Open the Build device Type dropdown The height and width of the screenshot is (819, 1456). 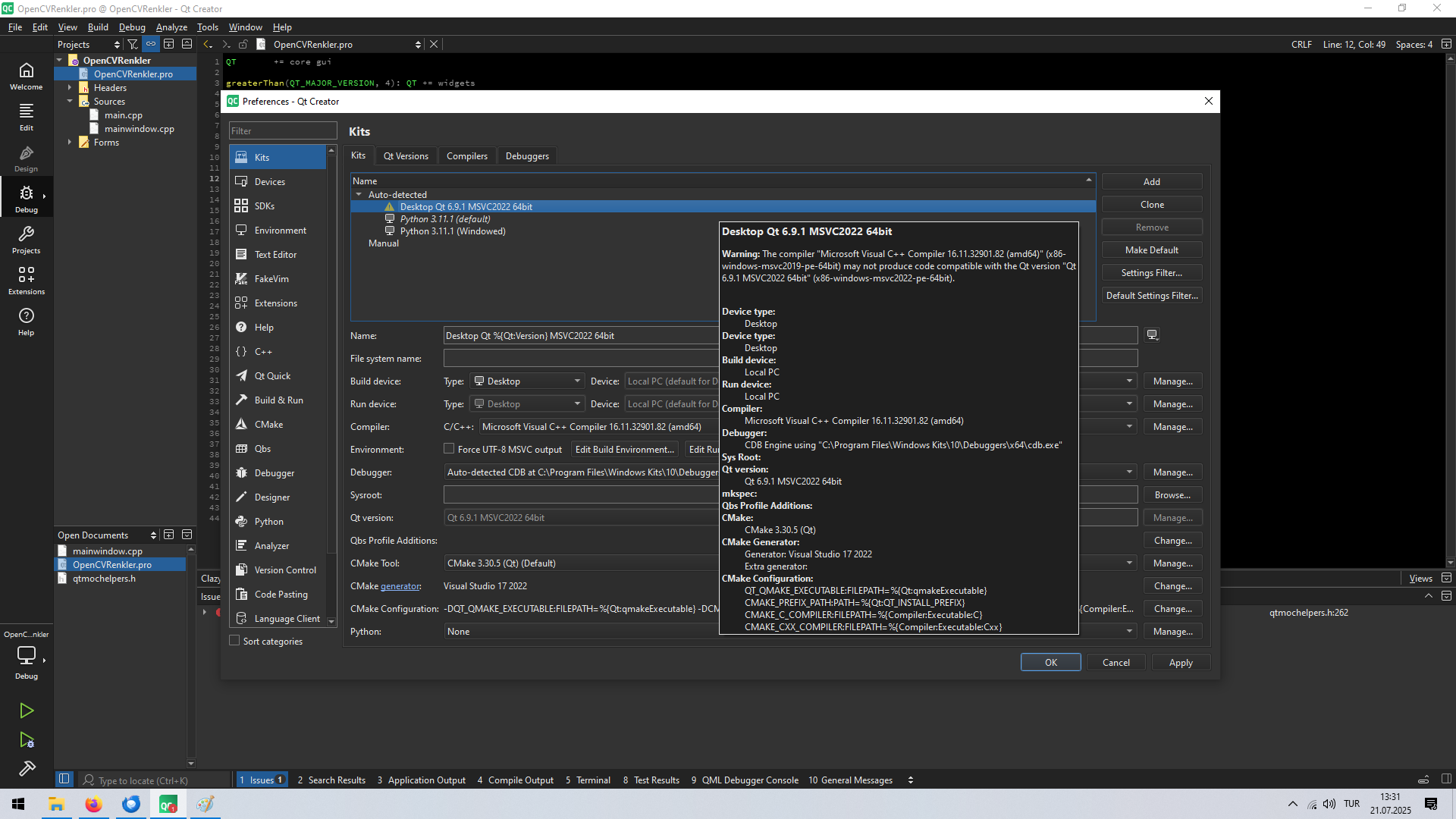pyautogui.click(x=527, y=381)
